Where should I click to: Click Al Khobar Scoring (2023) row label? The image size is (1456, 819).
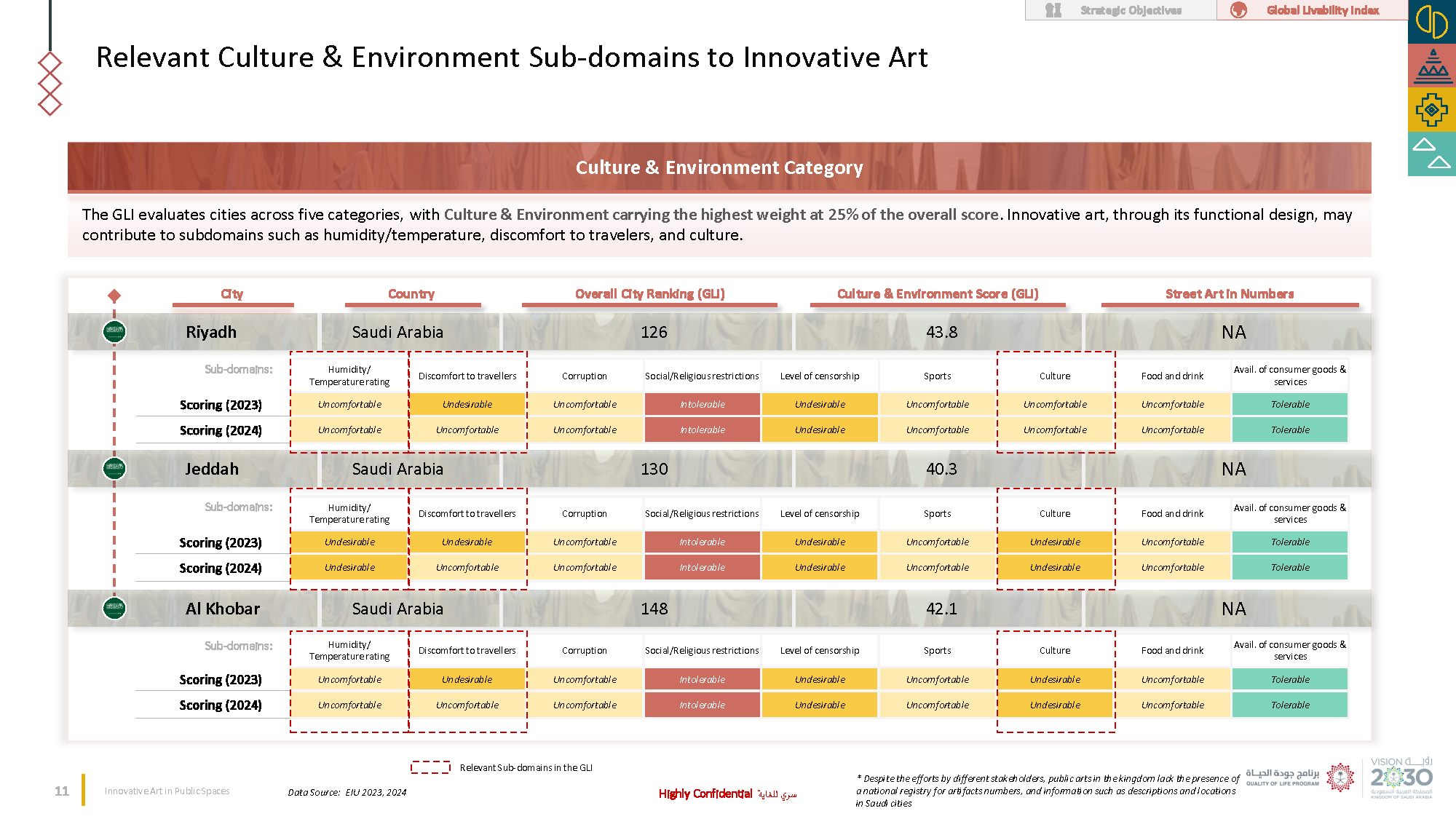tap(221, 679)
